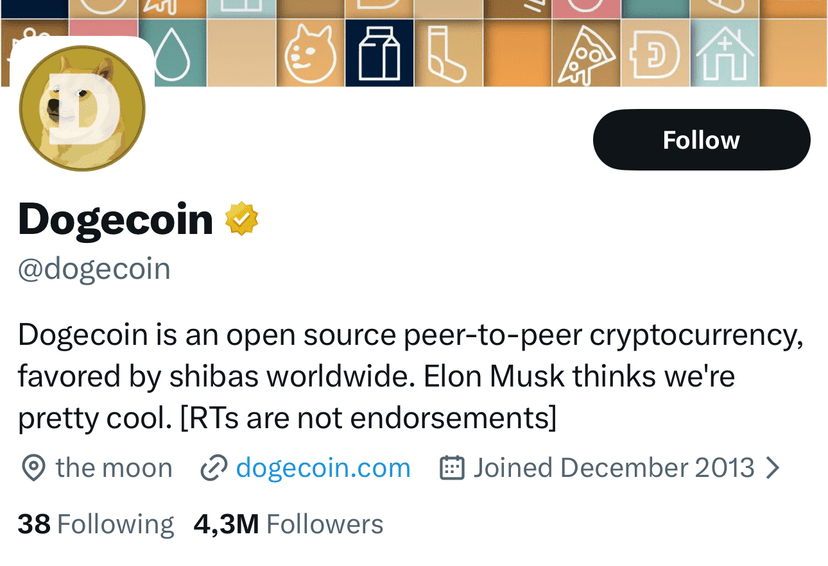Click the doge face banner tile
The height and width of the screenshot is (566, 828).
click(x=310, y=55)
